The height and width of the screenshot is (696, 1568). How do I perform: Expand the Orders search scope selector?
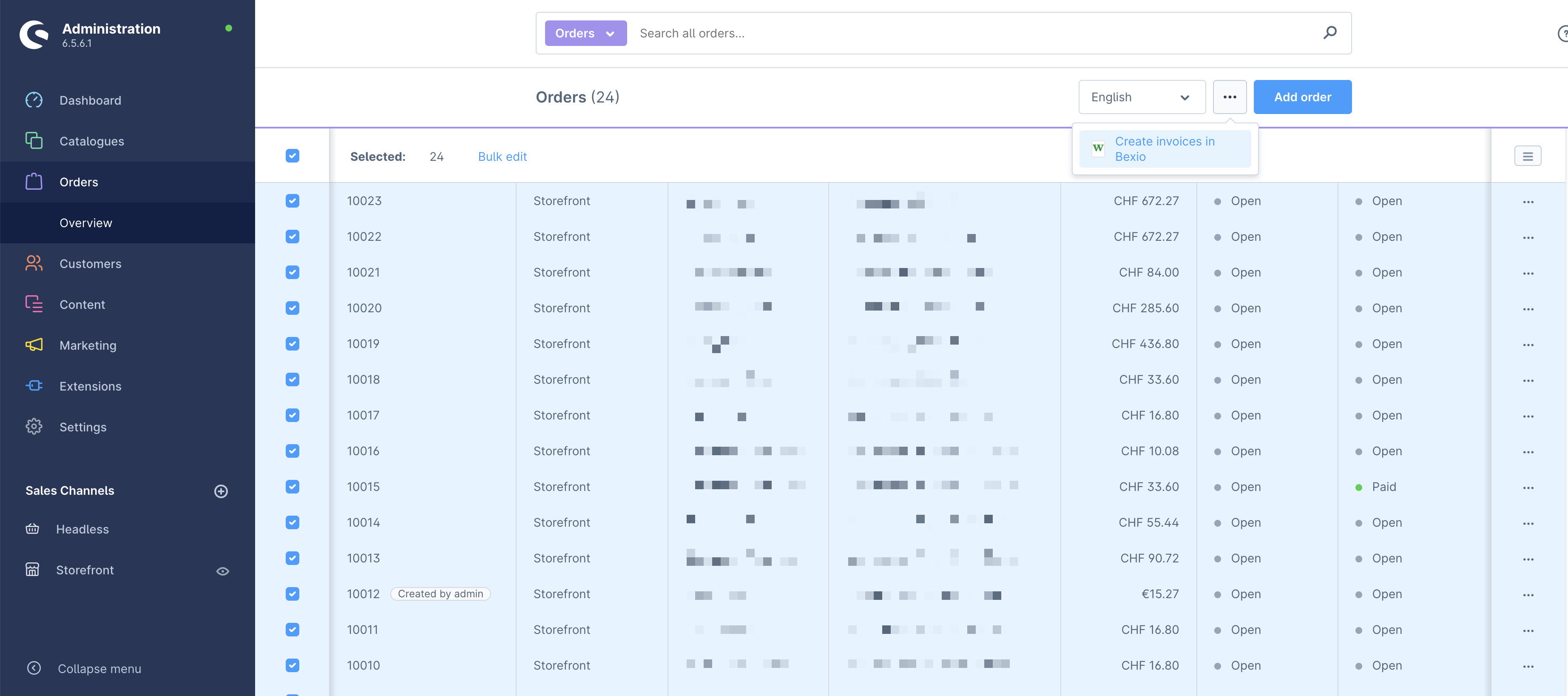pos(585,33)
